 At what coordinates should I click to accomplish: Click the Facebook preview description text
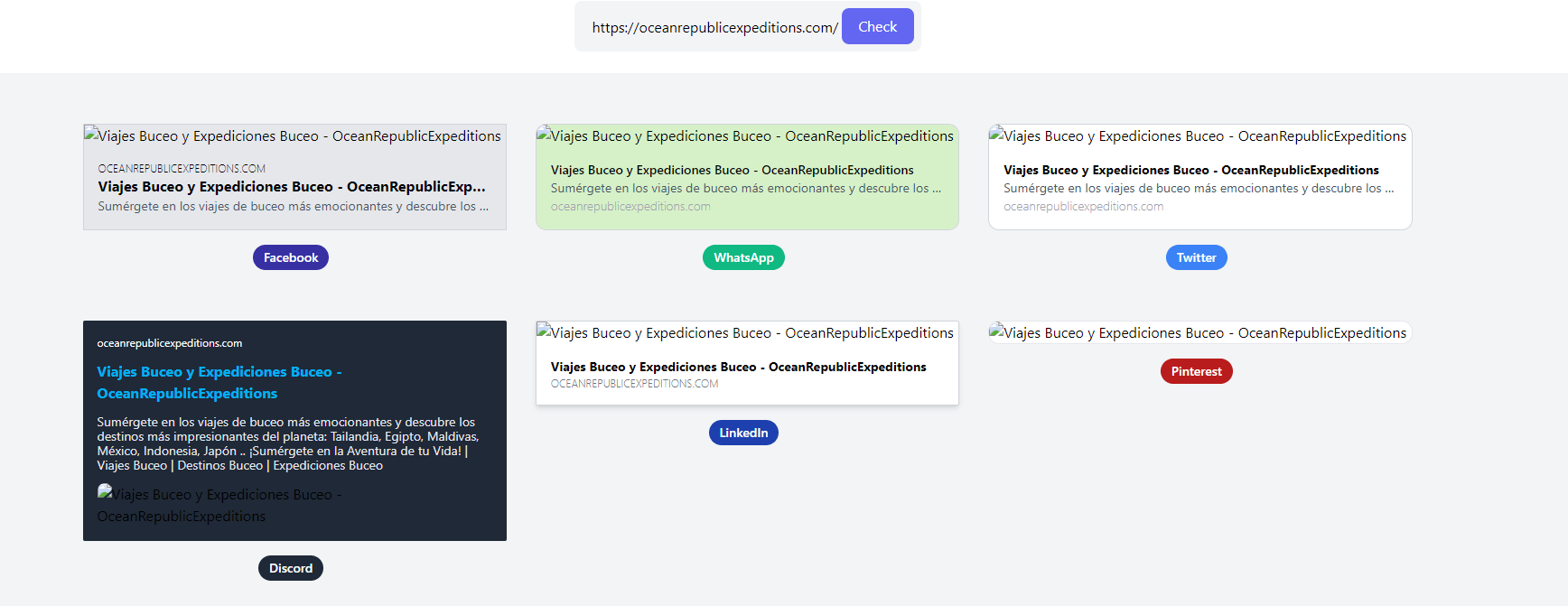point(294,206)
